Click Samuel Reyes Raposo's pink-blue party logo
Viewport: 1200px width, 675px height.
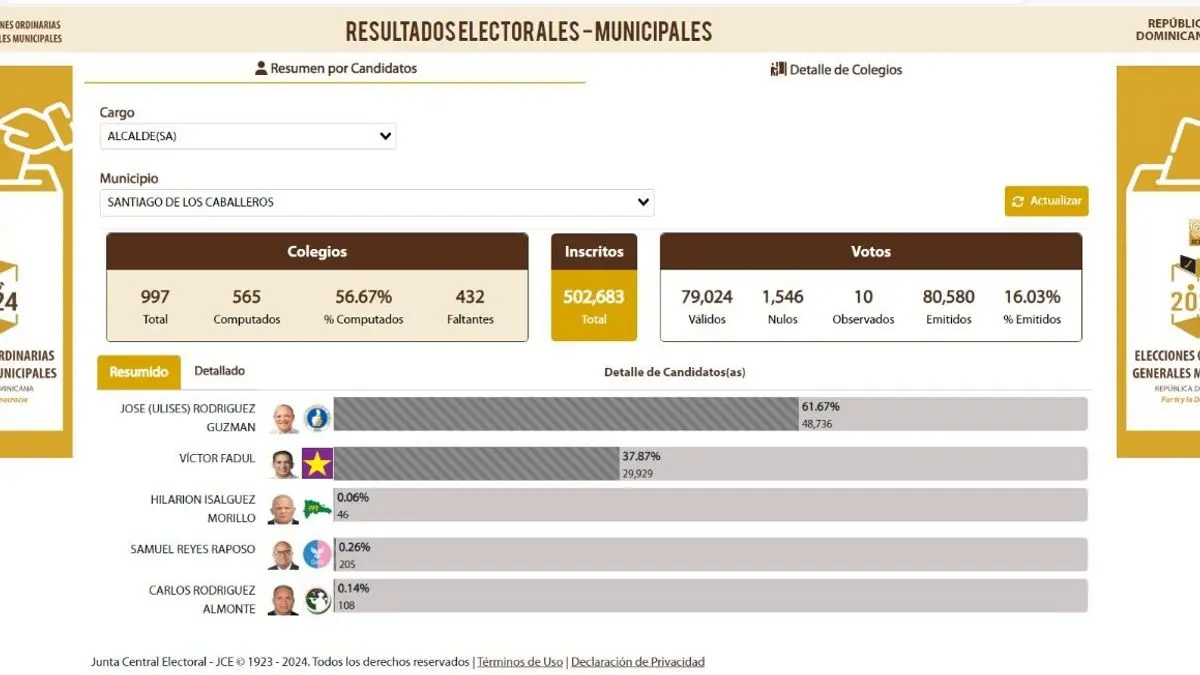point(317,554)
